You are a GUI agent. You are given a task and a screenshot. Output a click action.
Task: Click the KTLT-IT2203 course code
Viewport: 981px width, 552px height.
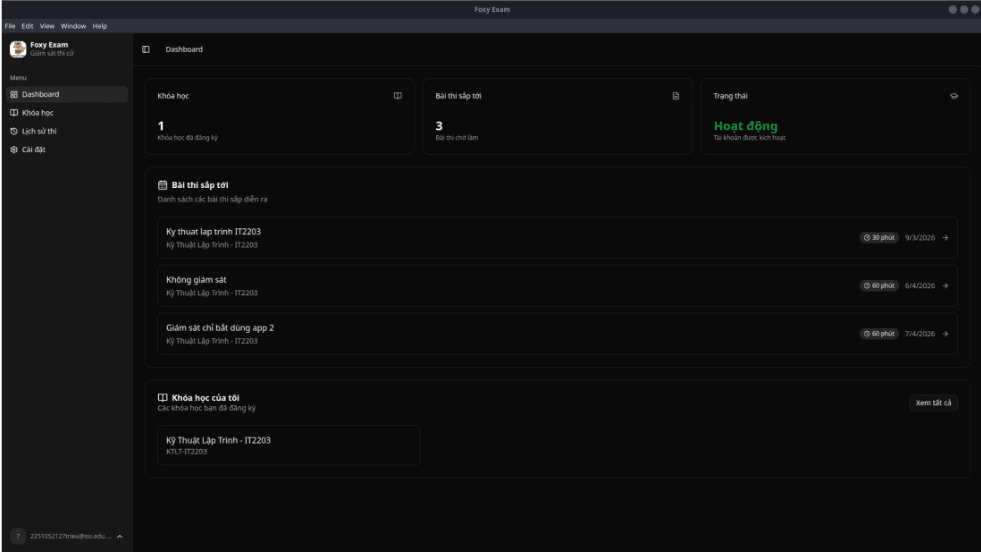(186, 452)
